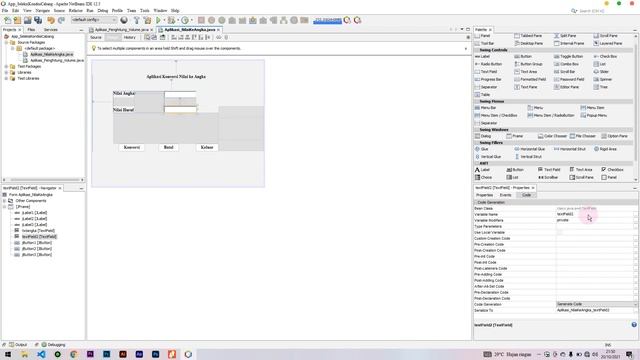Click the Nilai Huruf text field on form

180,109
